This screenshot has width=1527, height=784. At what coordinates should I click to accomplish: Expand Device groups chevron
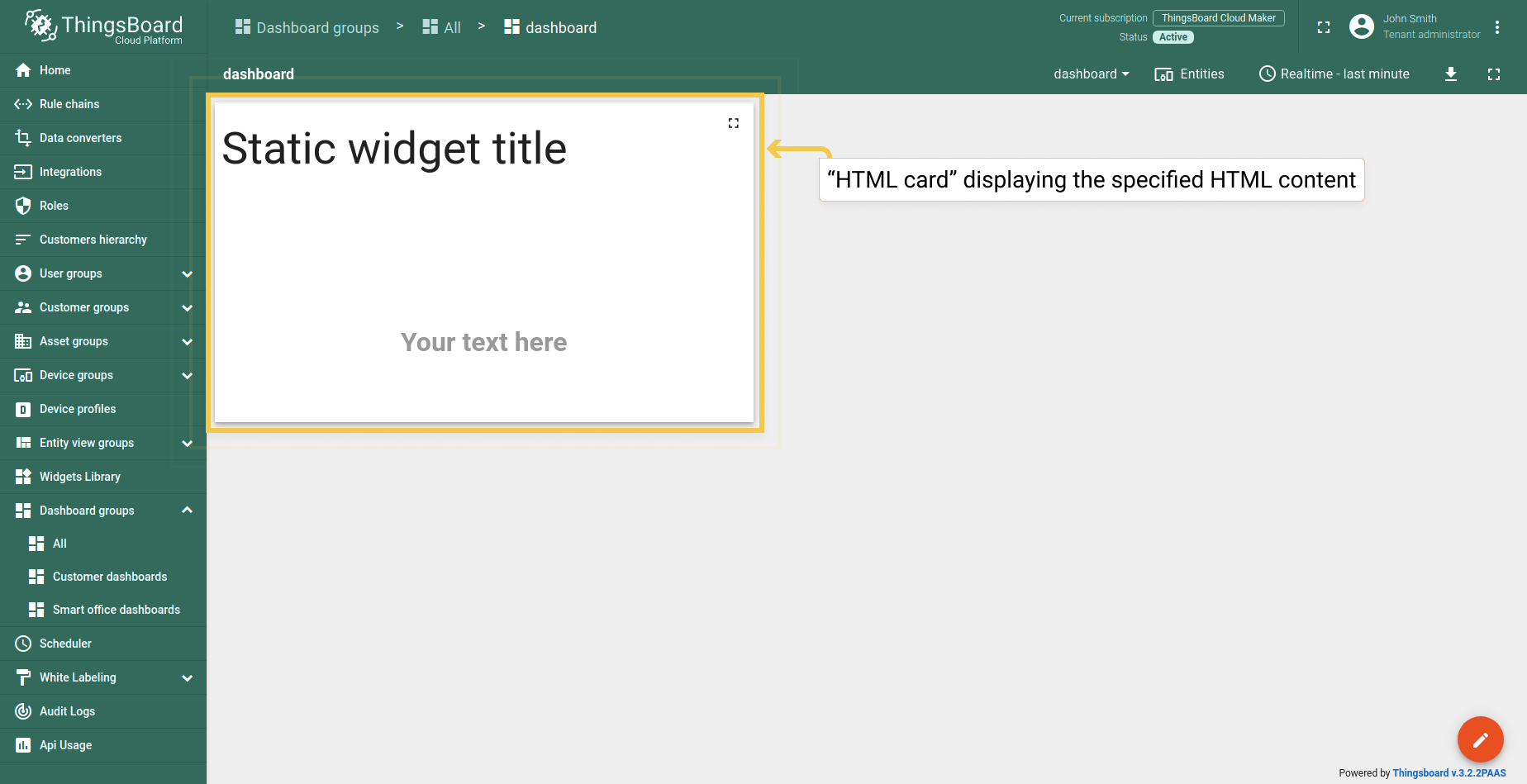click(188, 376)
